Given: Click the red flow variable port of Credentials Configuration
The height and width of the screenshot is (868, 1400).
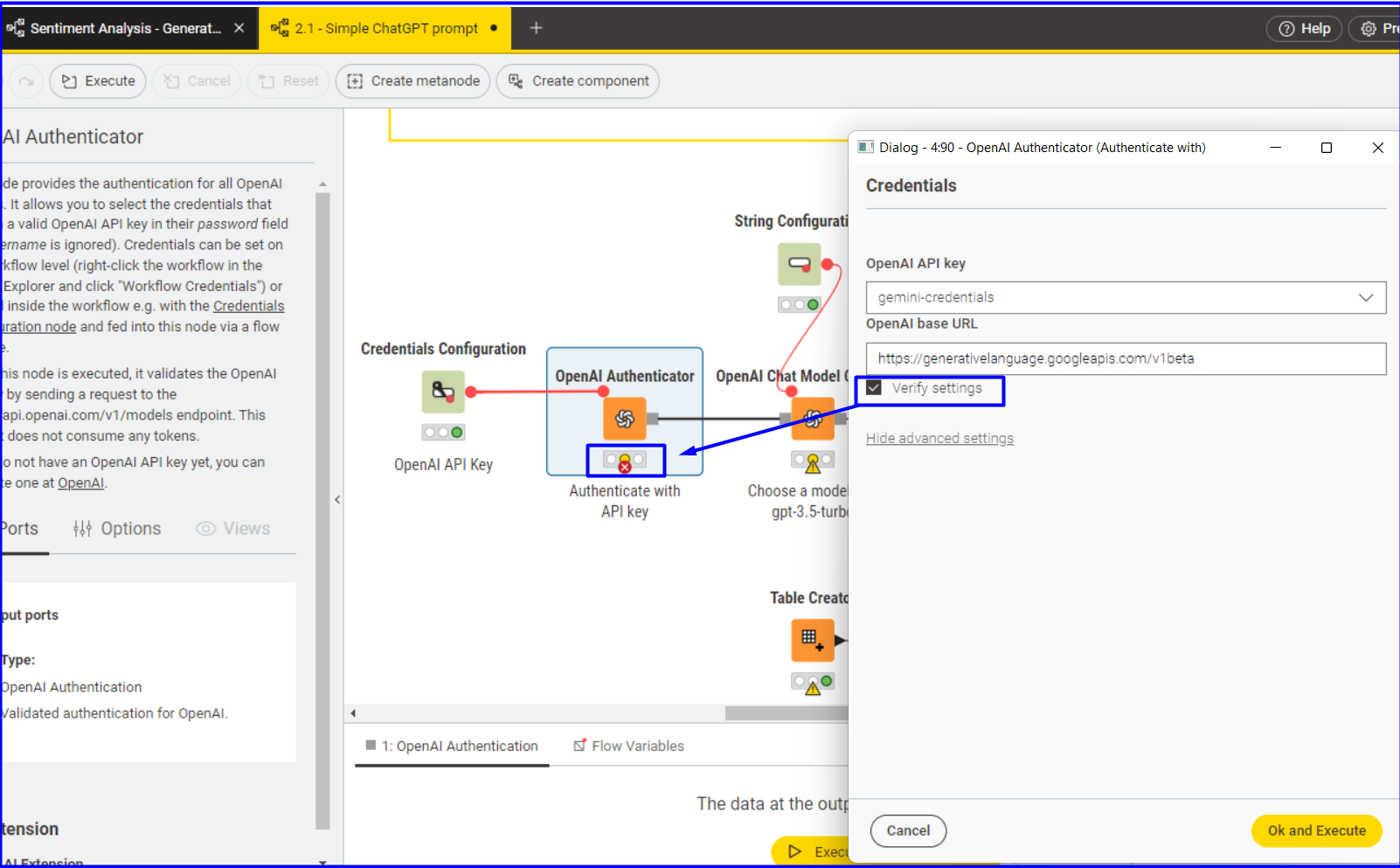Looking at the screenshot, I should 471,392.
